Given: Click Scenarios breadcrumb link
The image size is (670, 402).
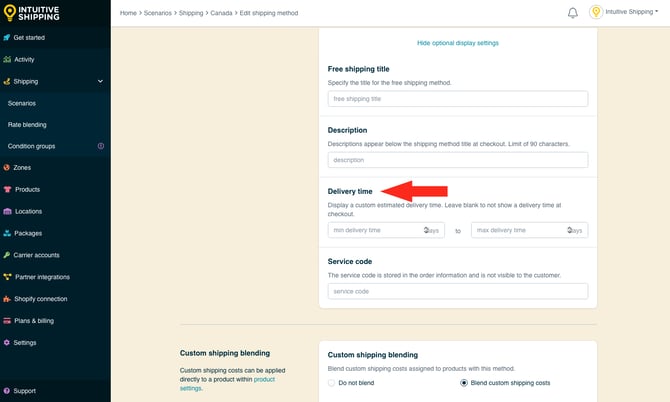Looking at the screenshot, I should click(158, 13).
